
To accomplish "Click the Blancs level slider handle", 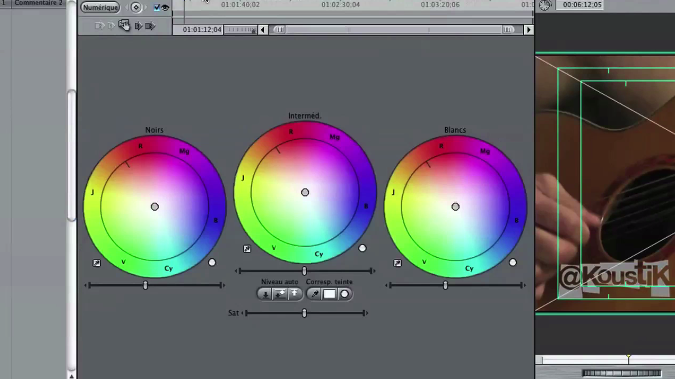I will (x=446, y=285).
